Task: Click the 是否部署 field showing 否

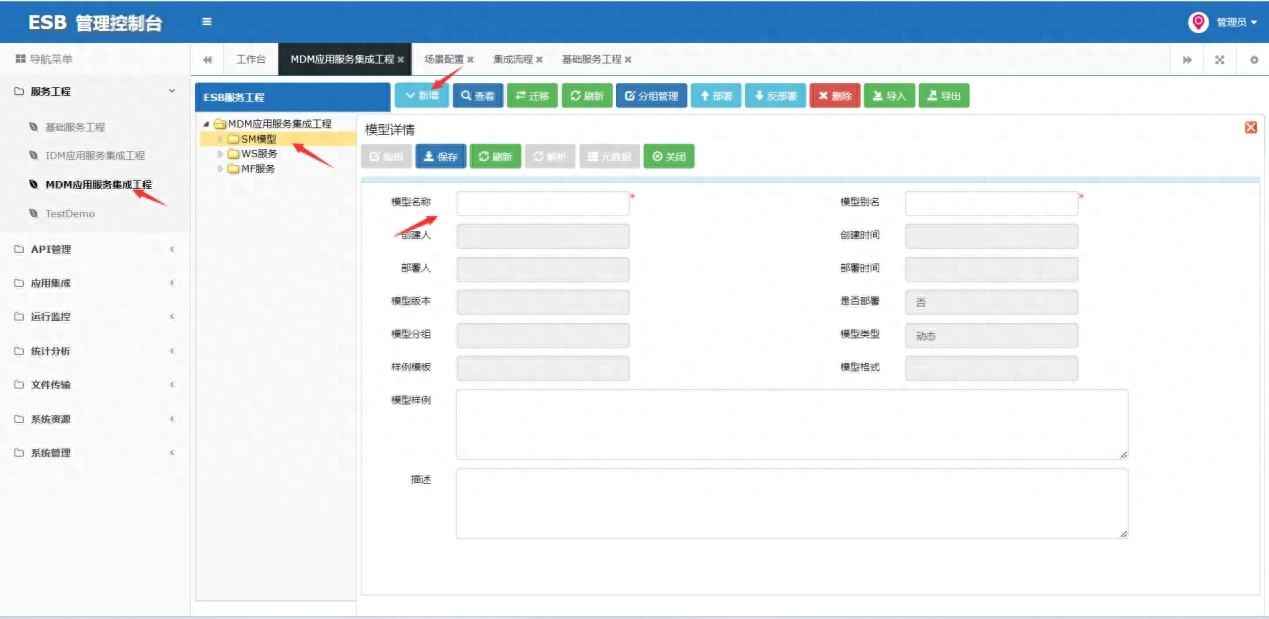Action: (991, 302)
